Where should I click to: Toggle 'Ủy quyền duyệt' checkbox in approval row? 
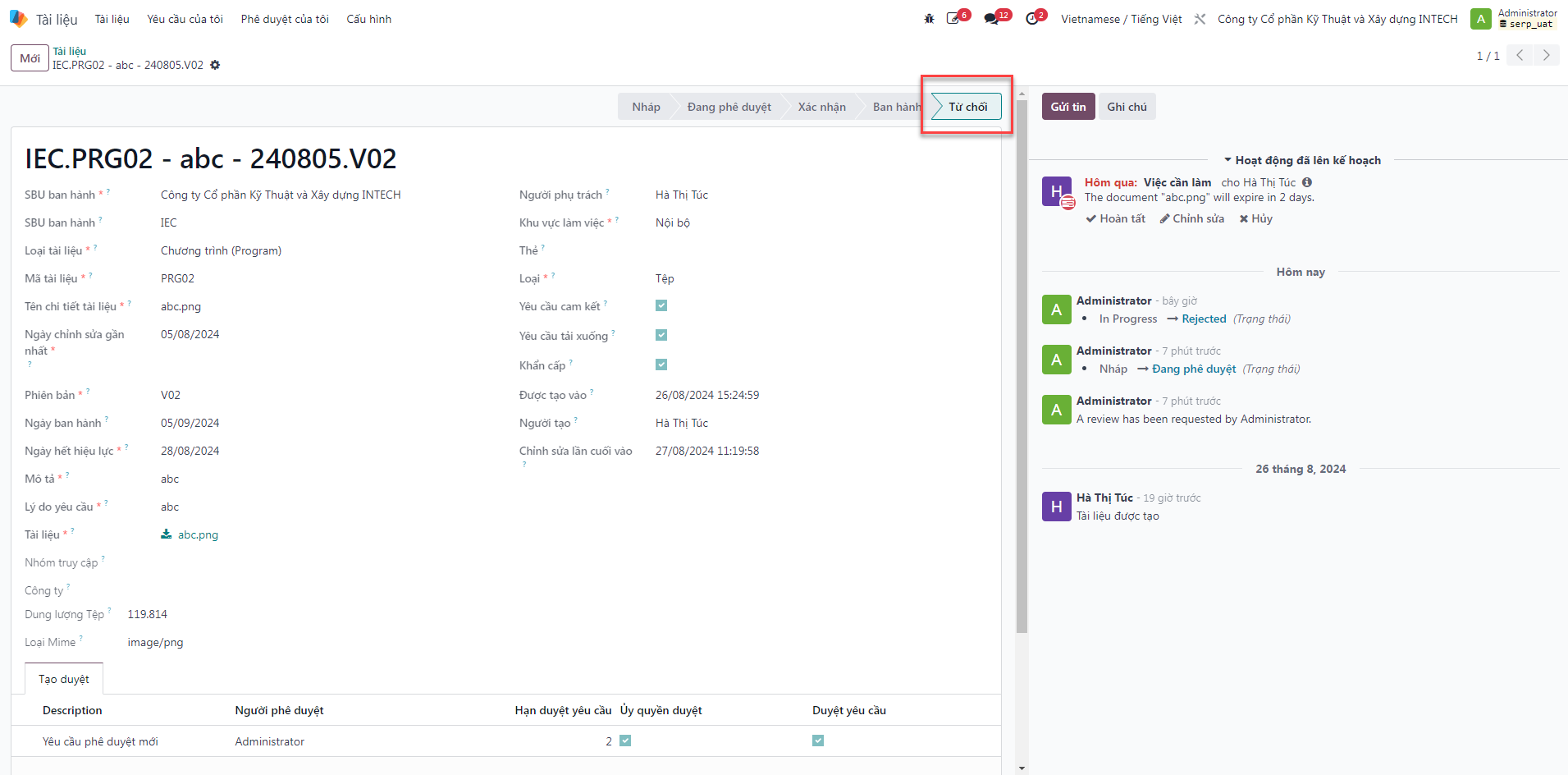625,741
